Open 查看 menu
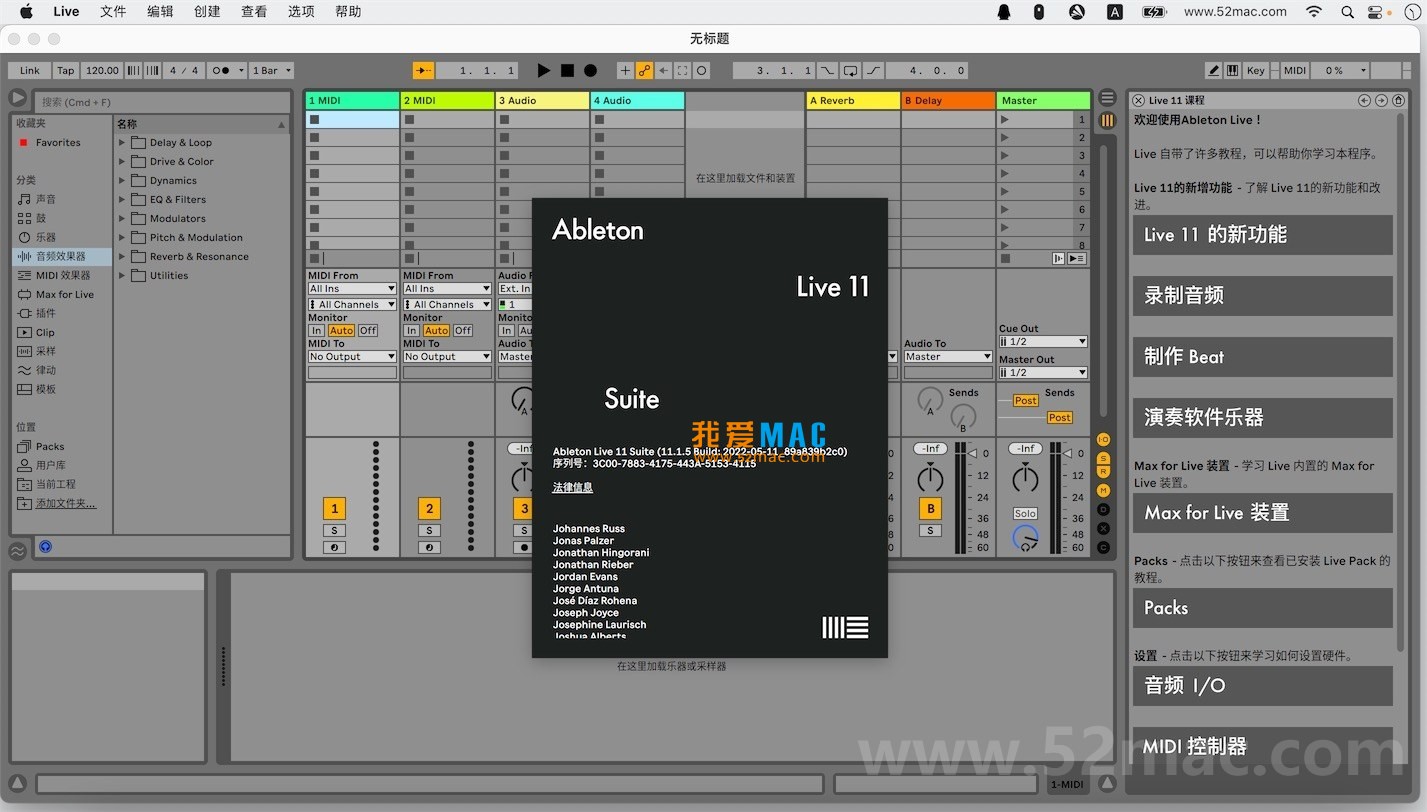The height and width of the screenshot is (812, 1427). 254,12
